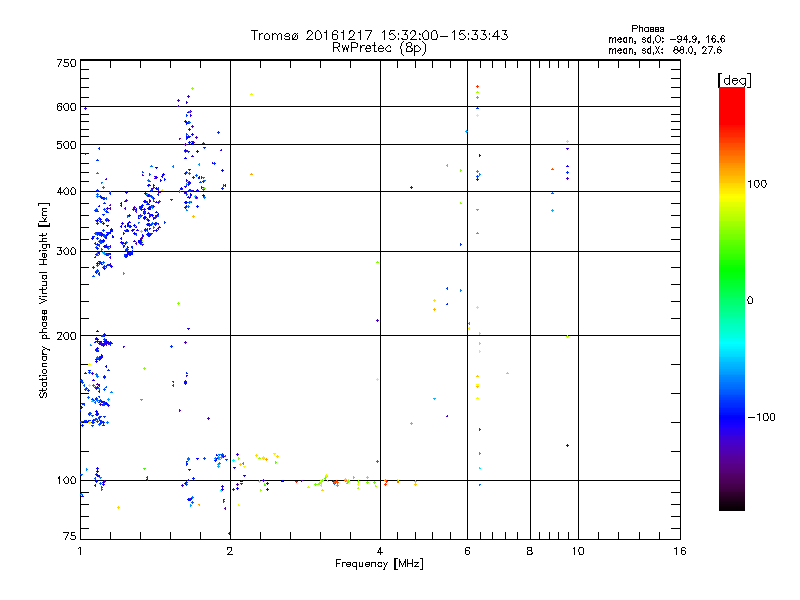Click the '10' x-axis frequency label
The width and height of the screenshot is (800, 600).
point(578,551)
